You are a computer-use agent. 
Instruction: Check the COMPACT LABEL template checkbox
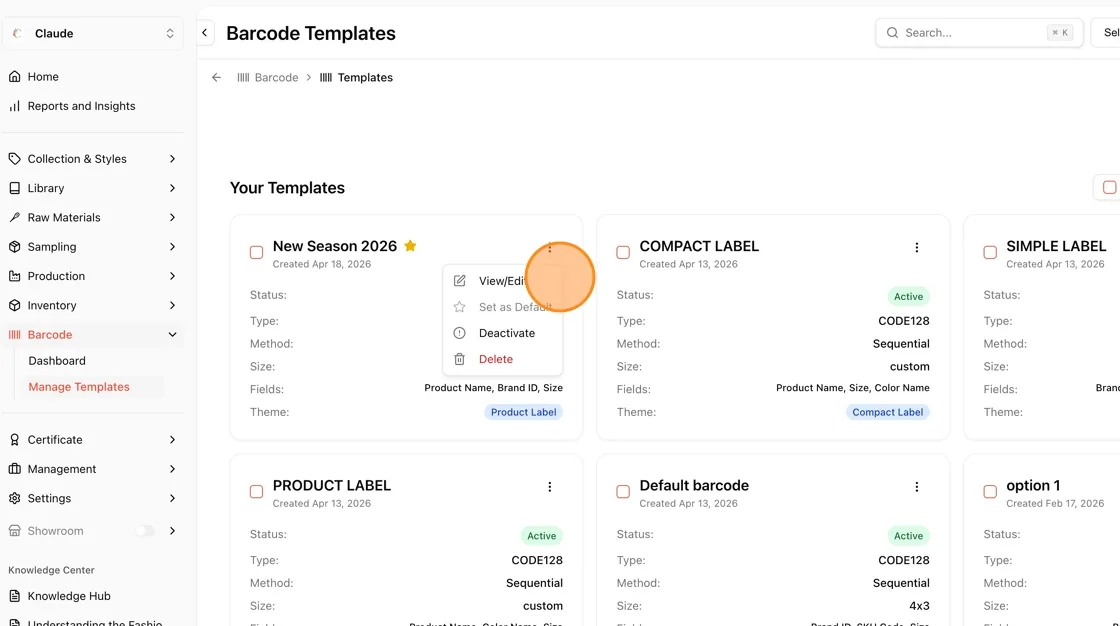coord(623,252)
